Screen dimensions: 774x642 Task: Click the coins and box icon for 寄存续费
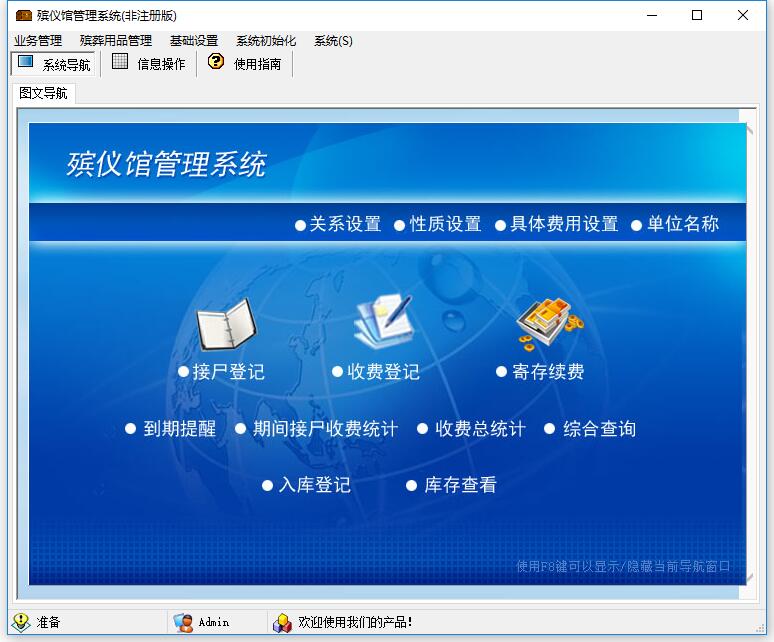point(549,323)
